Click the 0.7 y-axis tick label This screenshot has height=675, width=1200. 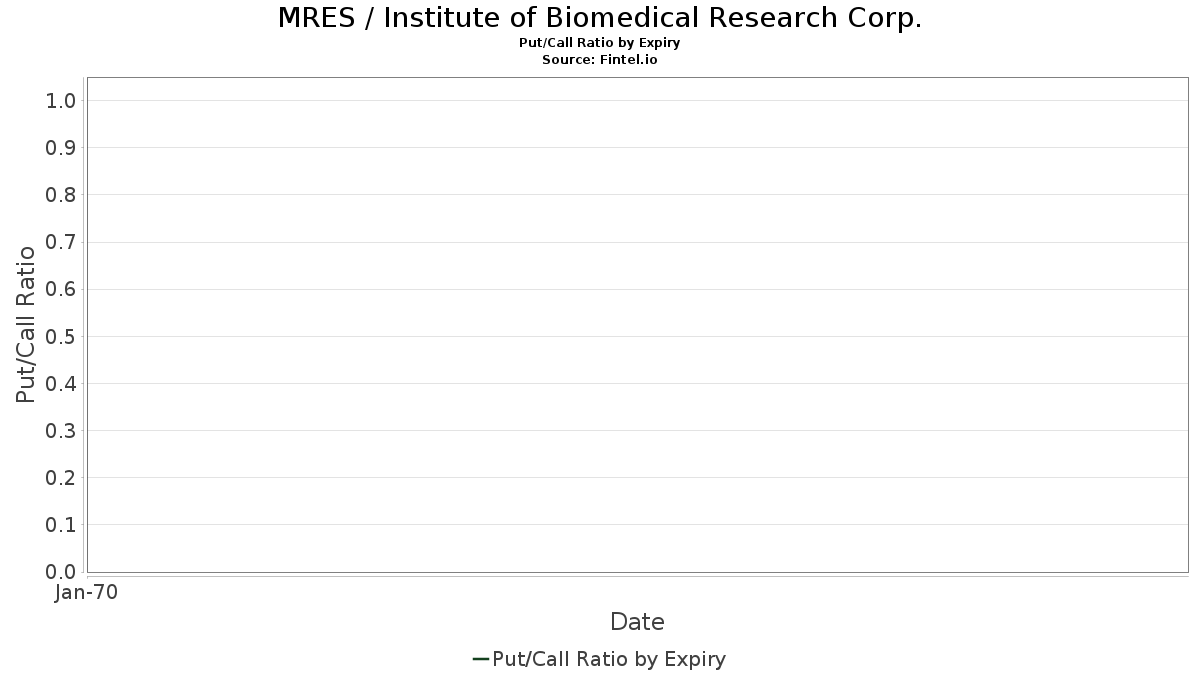pos(61,242)
